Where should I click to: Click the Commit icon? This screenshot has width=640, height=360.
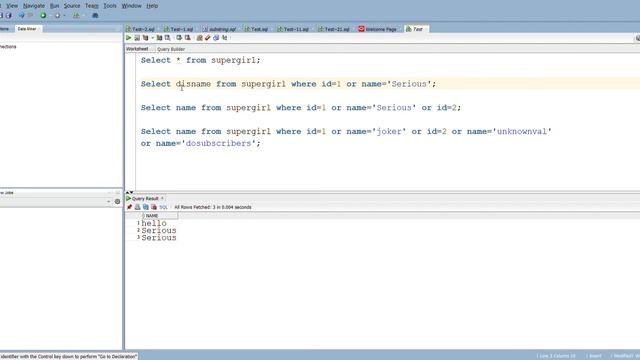point(179,38)
